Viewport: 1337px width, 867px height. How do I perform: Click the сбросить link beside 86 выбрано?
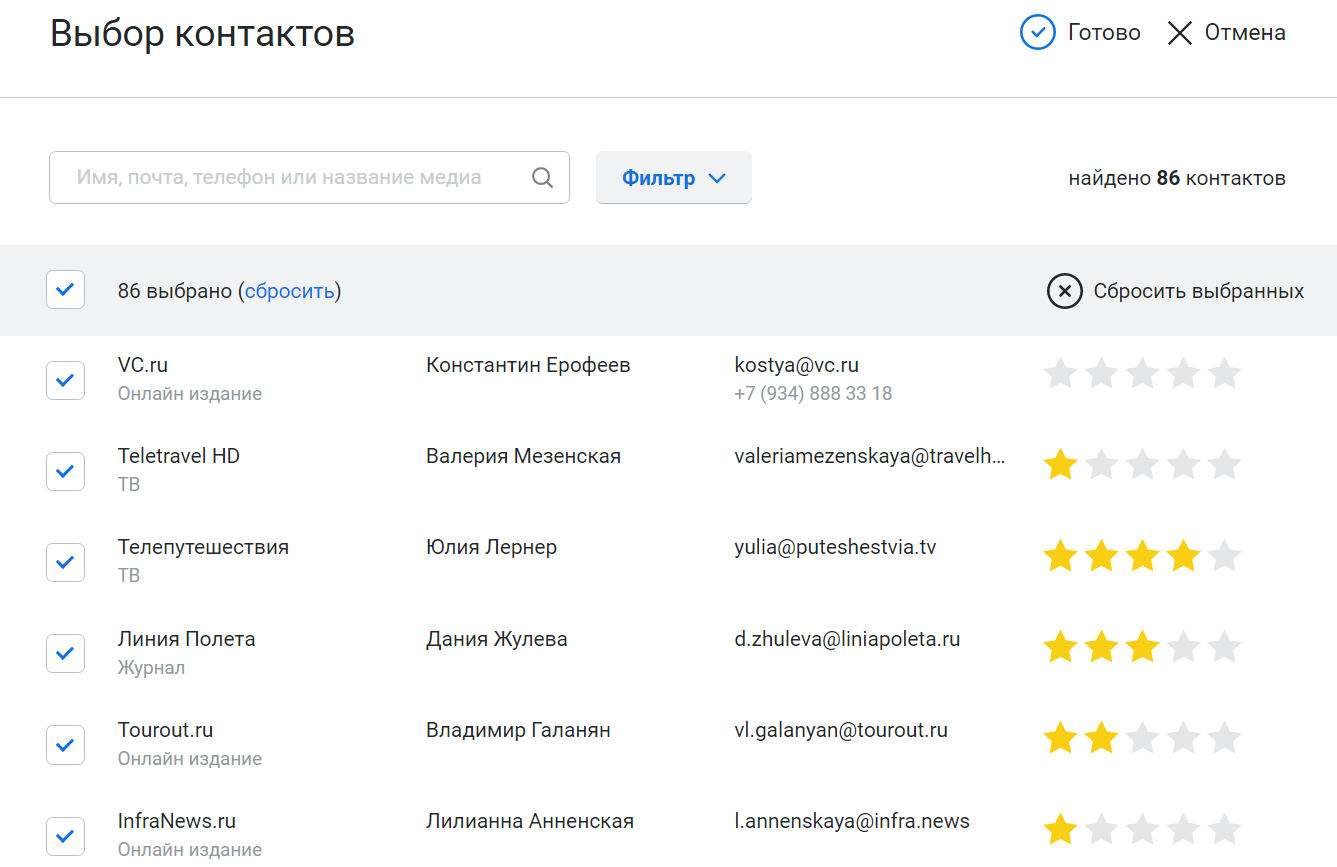[x=289, y=291]
